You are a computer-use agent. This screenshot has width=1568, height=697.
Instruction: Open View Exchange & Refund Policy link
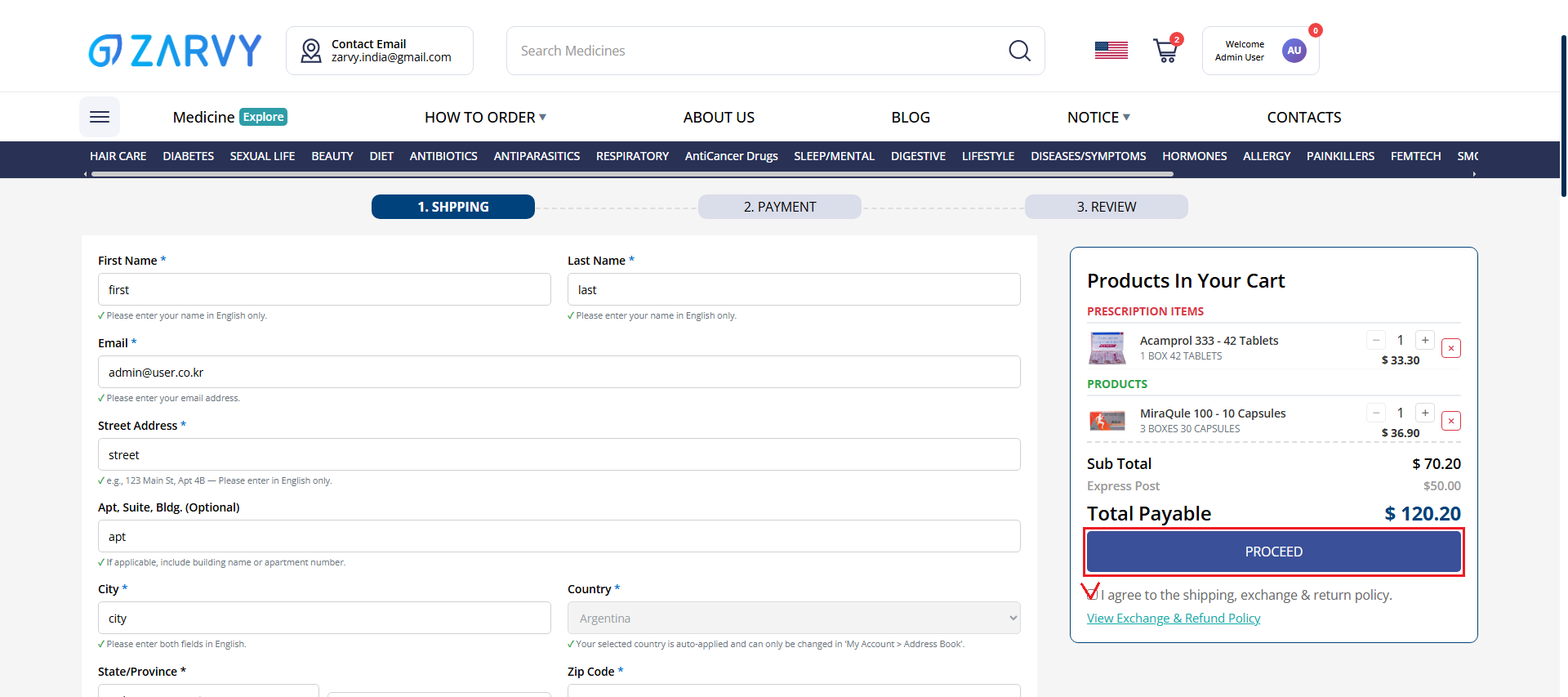coord(1174,618)
